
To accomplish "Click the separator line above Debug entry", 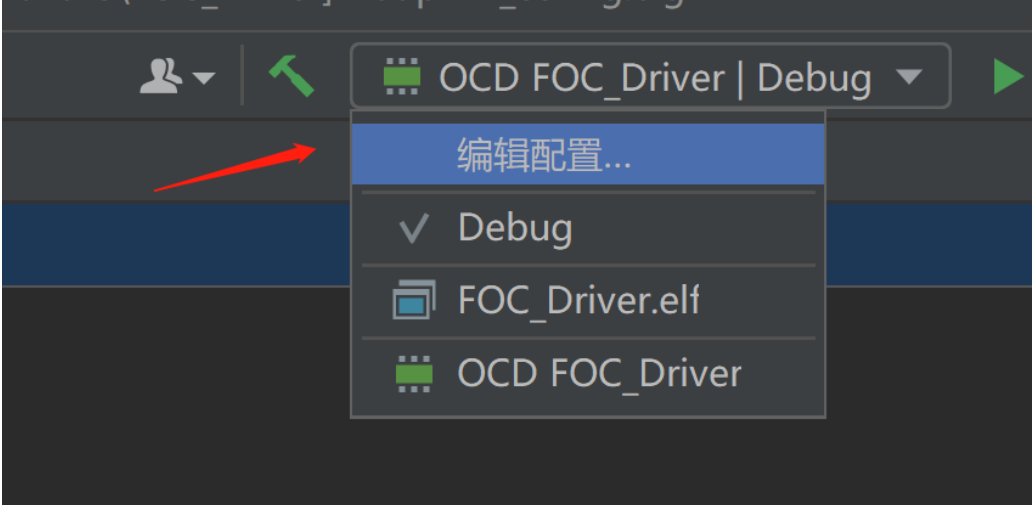I will [x=588, y=192].
